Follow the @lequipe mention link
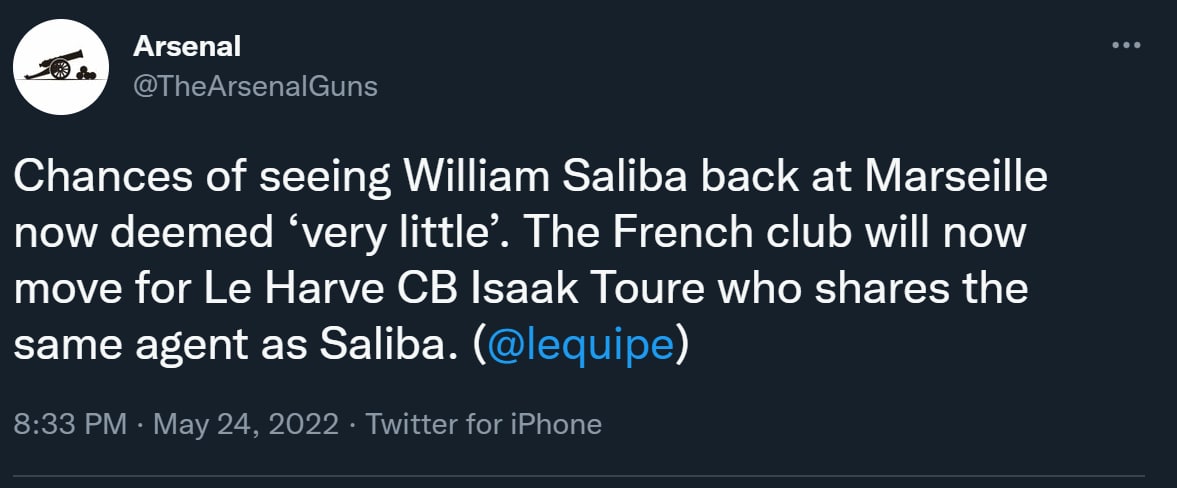Screen dimensions: 1177x488 coord(580,345)
